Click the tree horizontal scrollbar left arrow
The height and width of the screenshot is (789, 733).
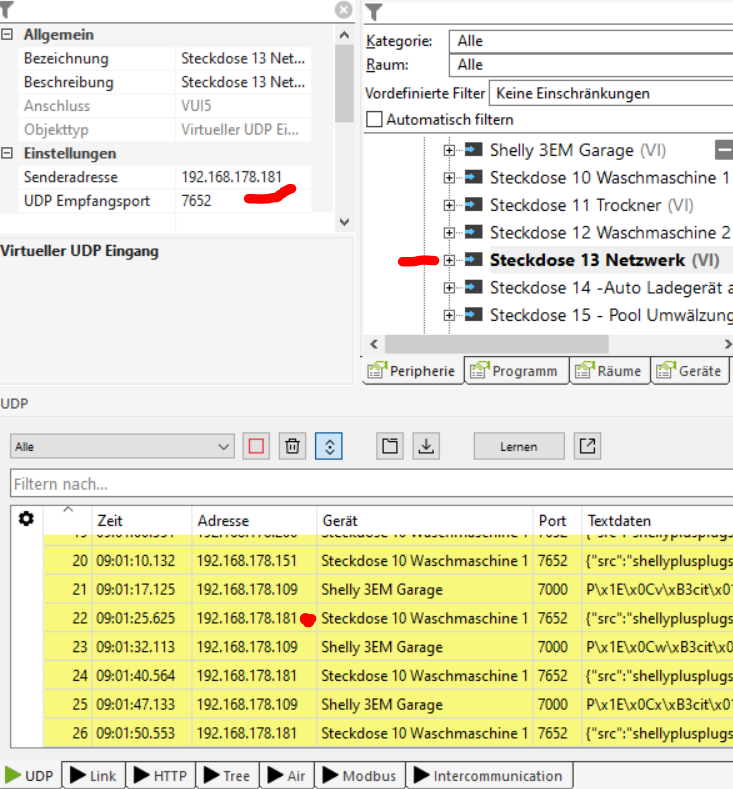click(374, 344)
